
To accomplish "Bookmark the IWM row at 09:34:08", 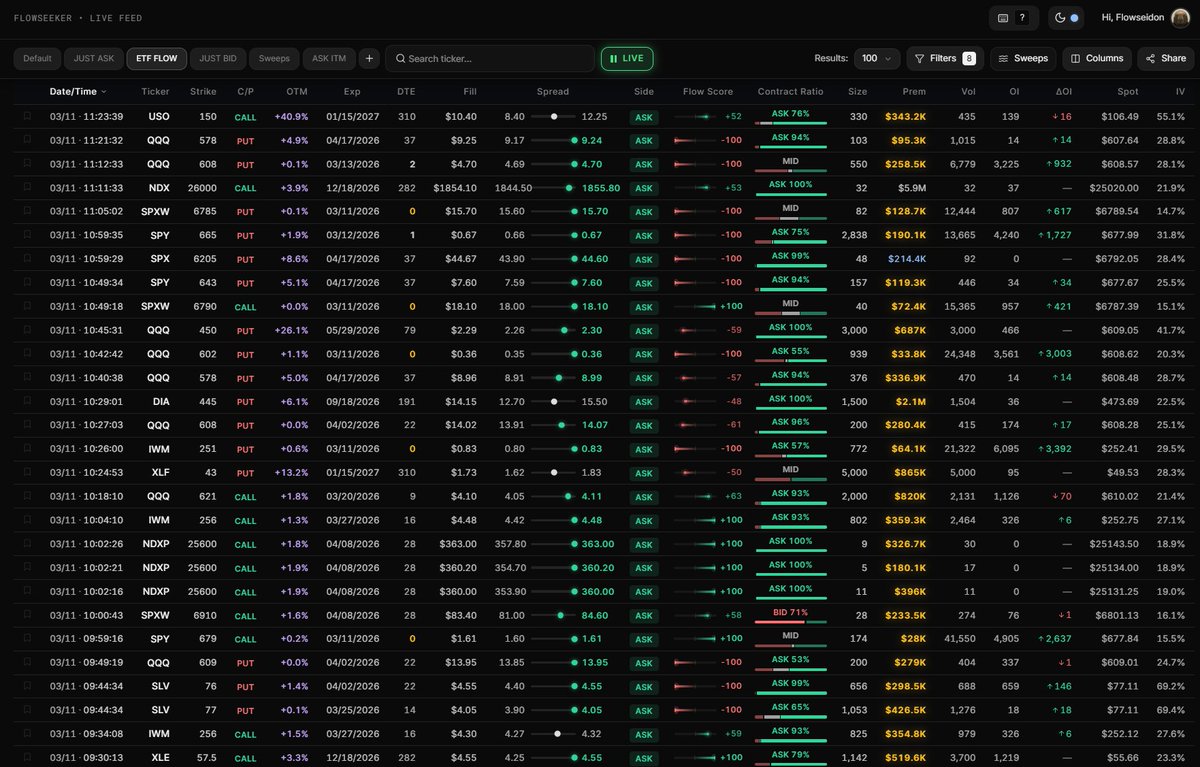I will (28, 733).
